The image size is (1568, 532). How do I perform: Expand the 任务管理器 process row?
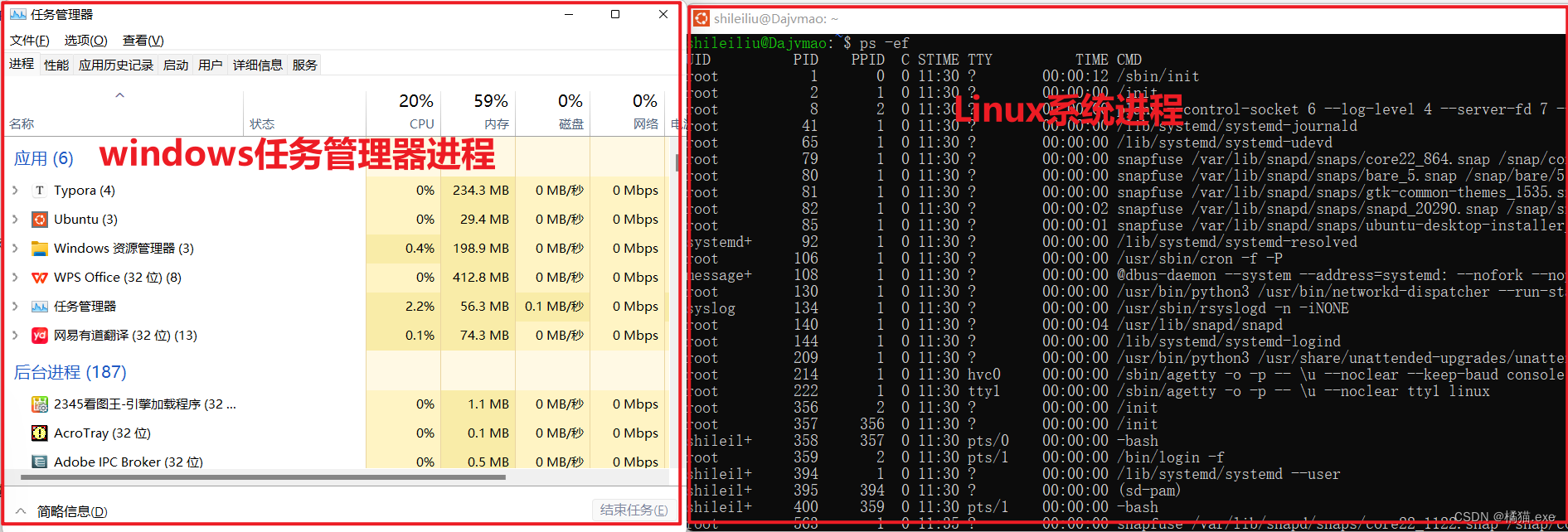click(x=15, y=307)
